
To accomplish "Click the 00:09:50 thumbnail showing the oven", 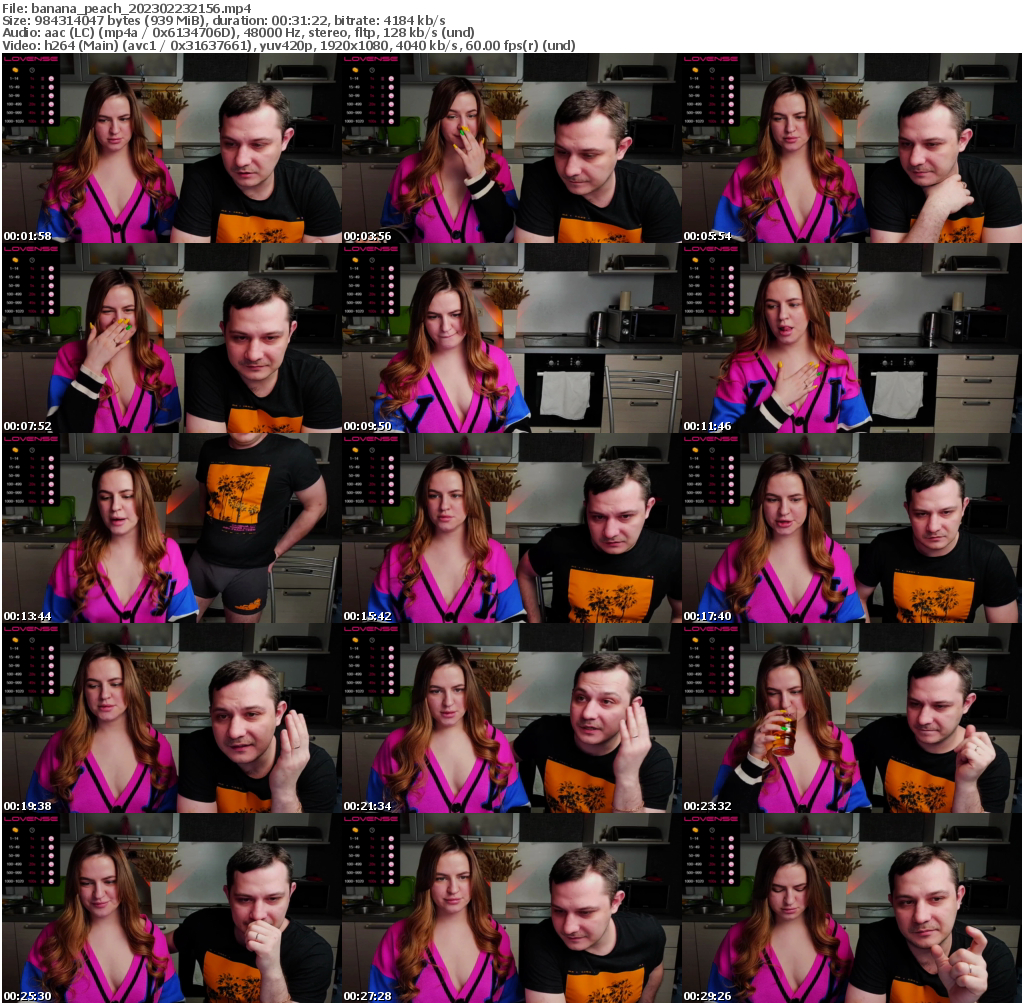I will click(x=511, y=338).
